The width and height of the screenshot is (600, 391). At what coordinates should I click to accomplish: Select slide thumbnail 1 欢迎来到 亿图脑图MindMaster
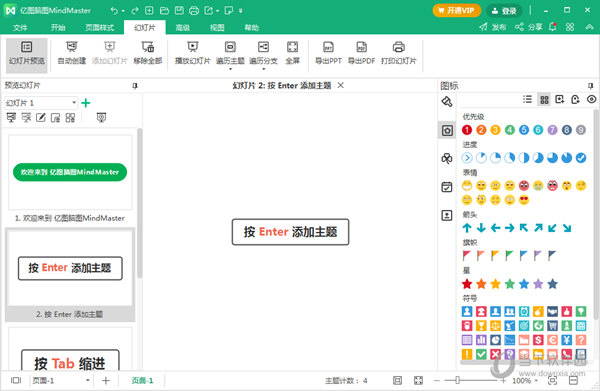(x=70, y=172)
